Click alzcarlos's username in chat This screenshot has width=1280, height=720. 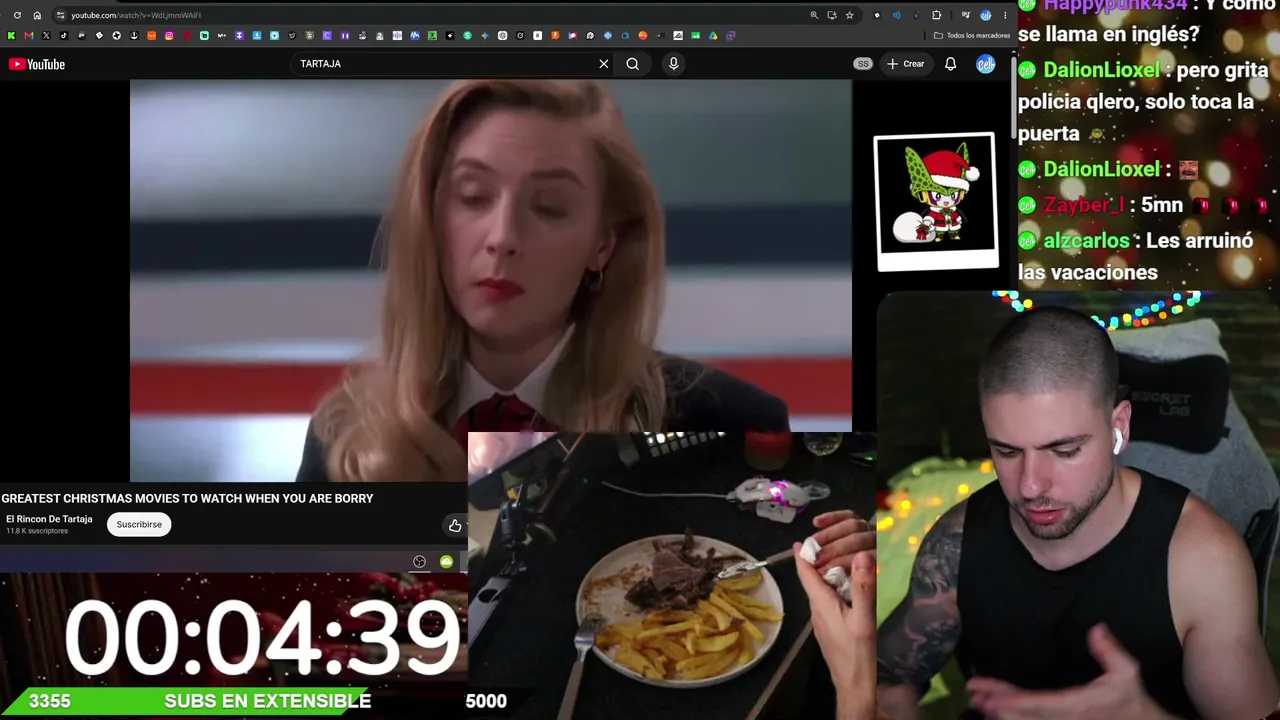[1087, 241]
